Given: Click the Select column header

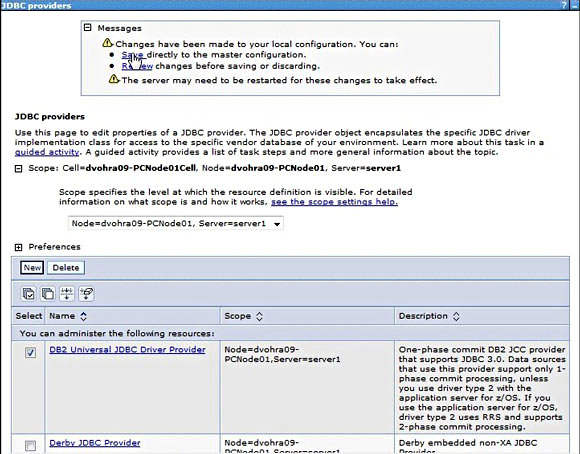Looking at the screenshot, I should pos(28,316).
